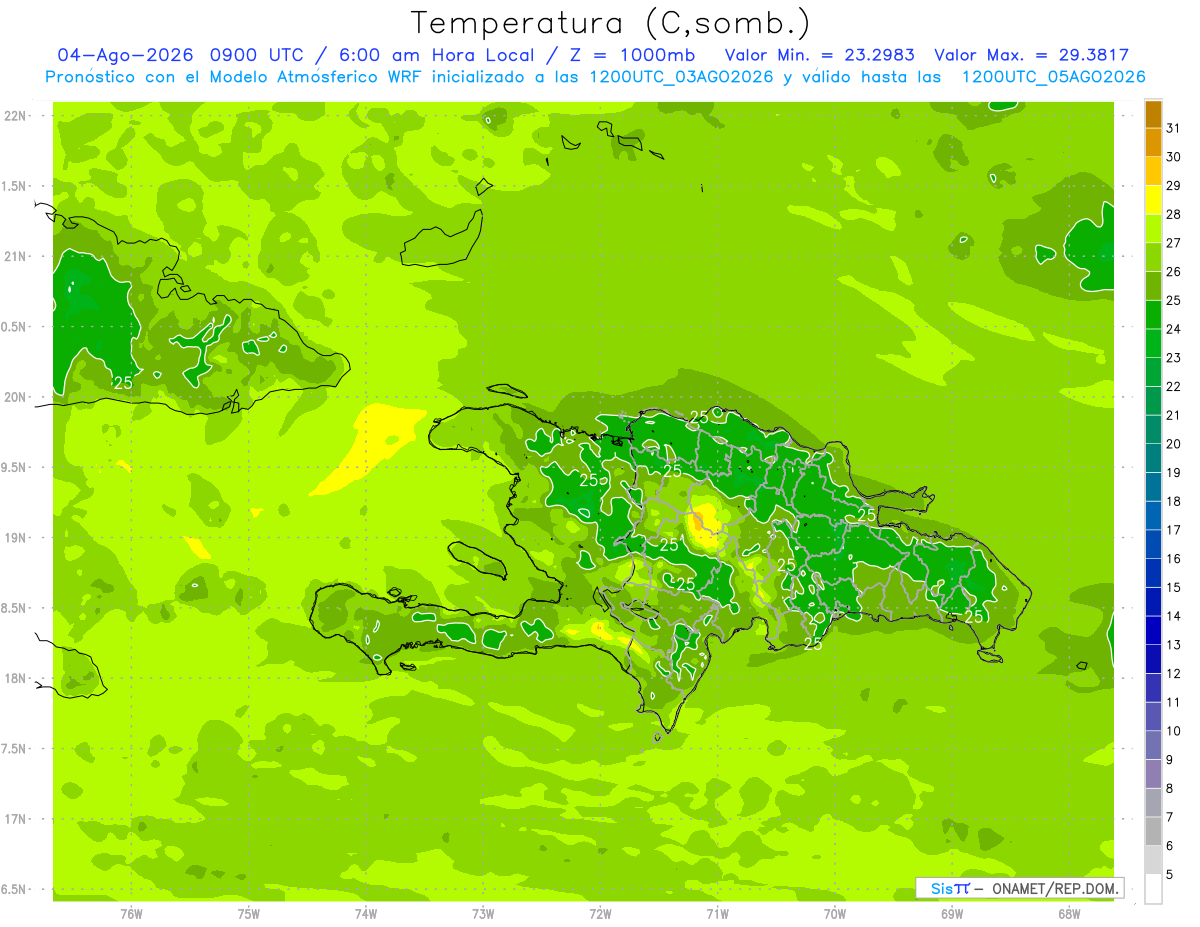Pick the legend swatch between 27 and 28

(1153, 228)
